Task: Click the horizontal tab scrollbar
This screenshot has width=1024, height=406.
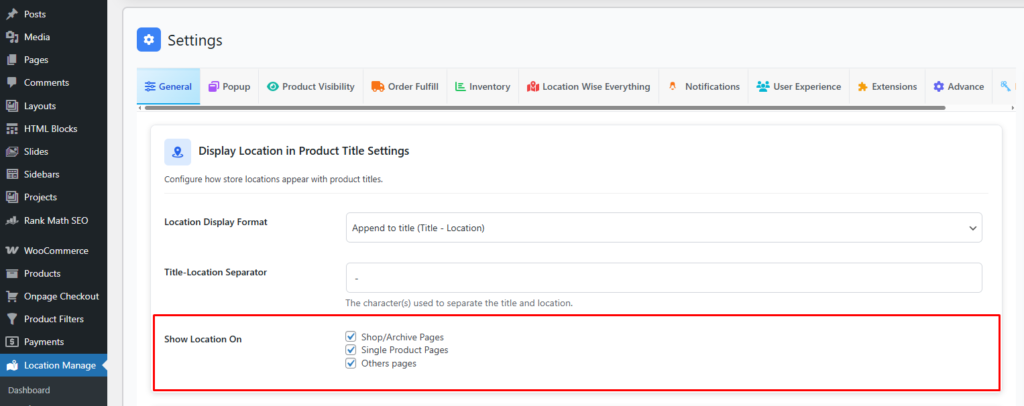Action: (540, 108)
